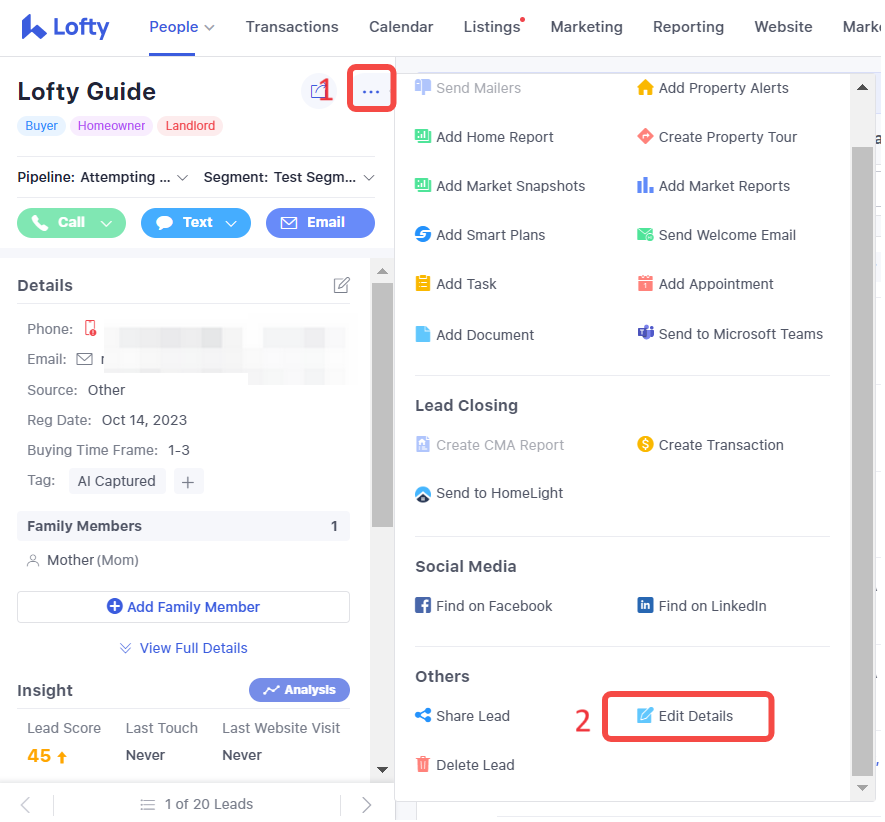Click the phone warning icon
The height and width of the screenshot is (822, 885).
pyautogui.click(x=90, y=328)
